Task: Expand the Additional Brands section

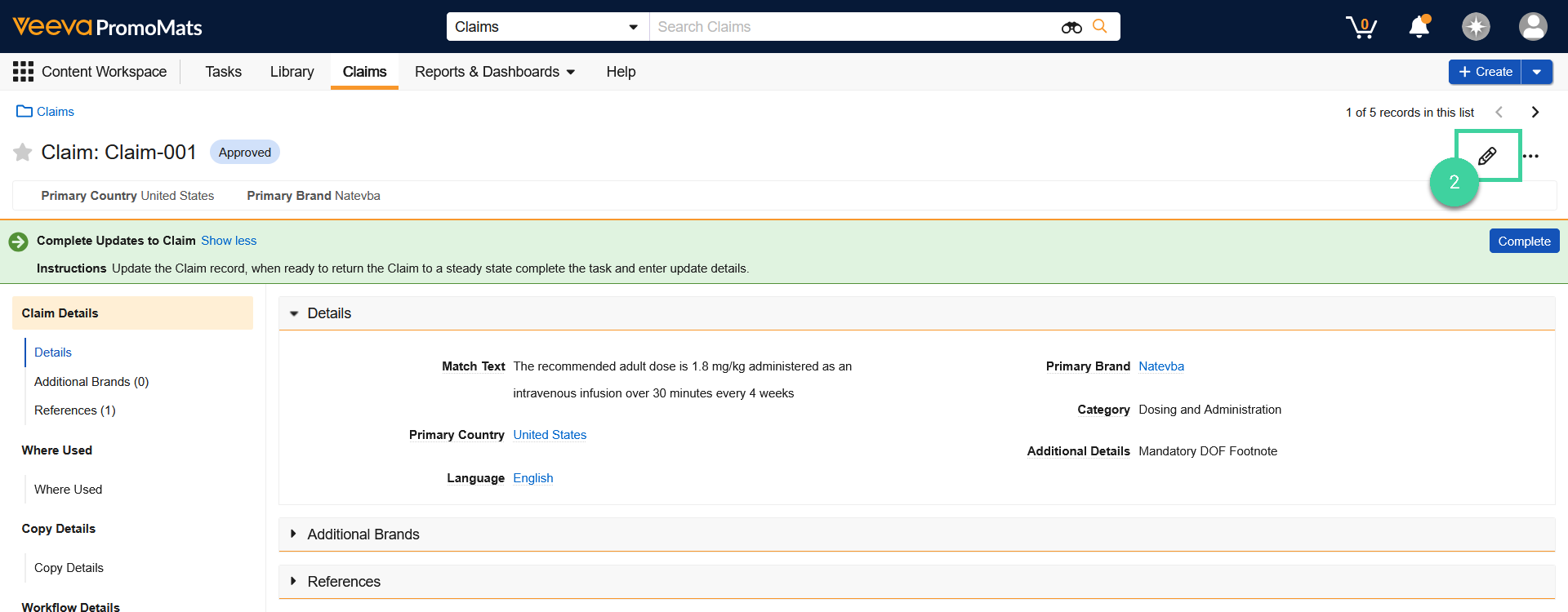Action: [x=293, y=534]
